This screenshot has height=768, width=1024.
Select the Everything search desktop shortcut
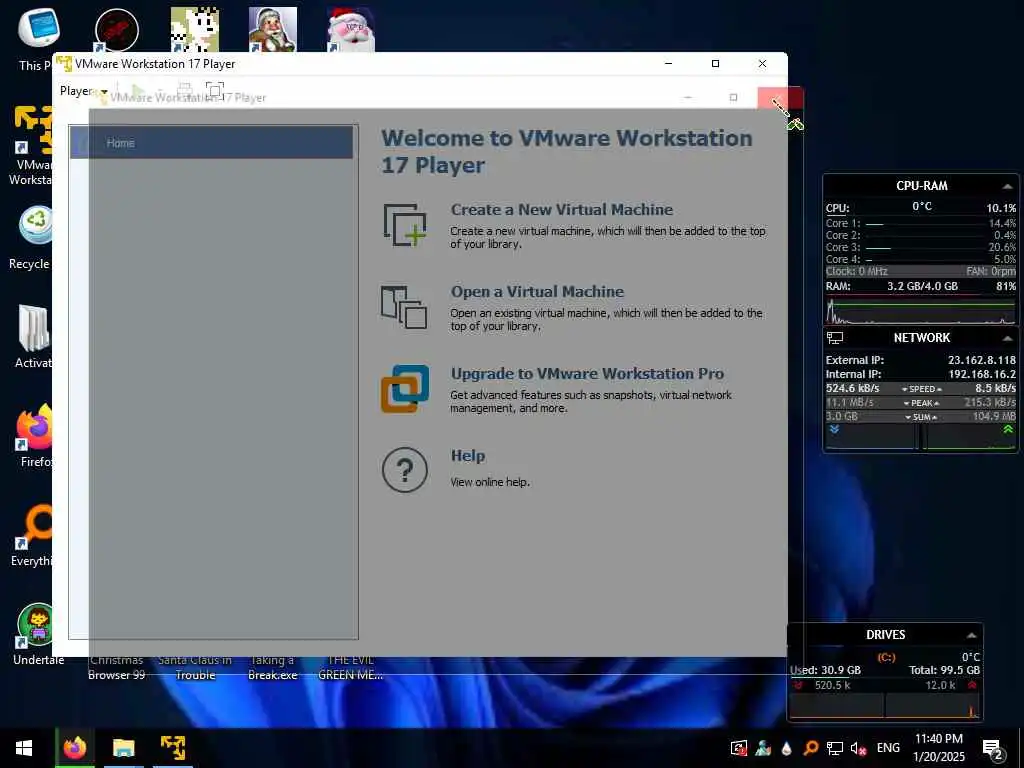[33, 534]
